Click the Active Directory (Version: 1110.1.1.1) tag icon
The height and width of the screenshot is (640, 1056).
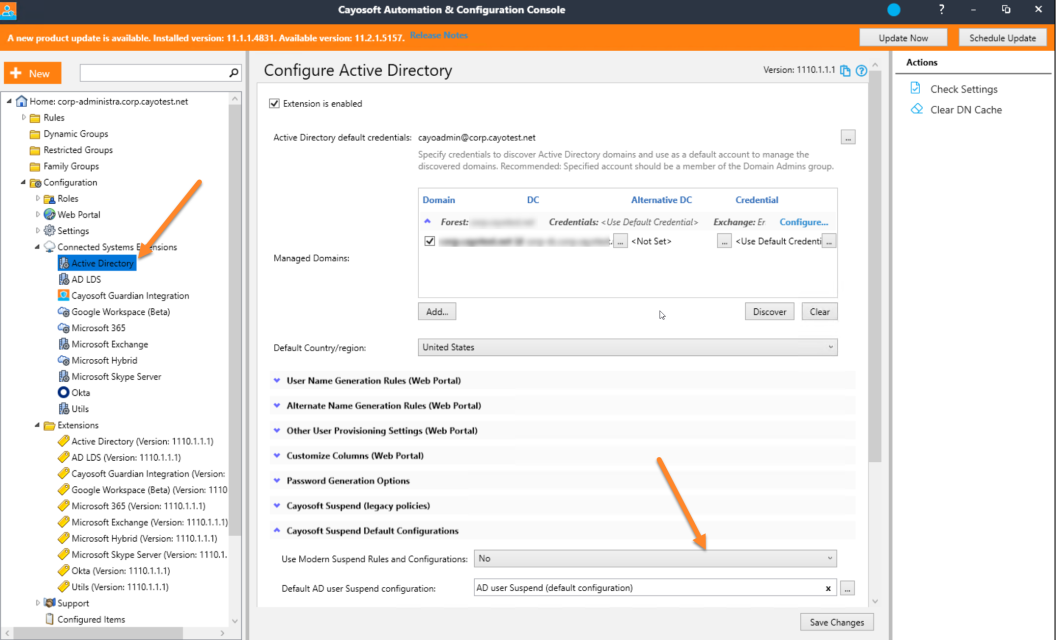point(63,441)
